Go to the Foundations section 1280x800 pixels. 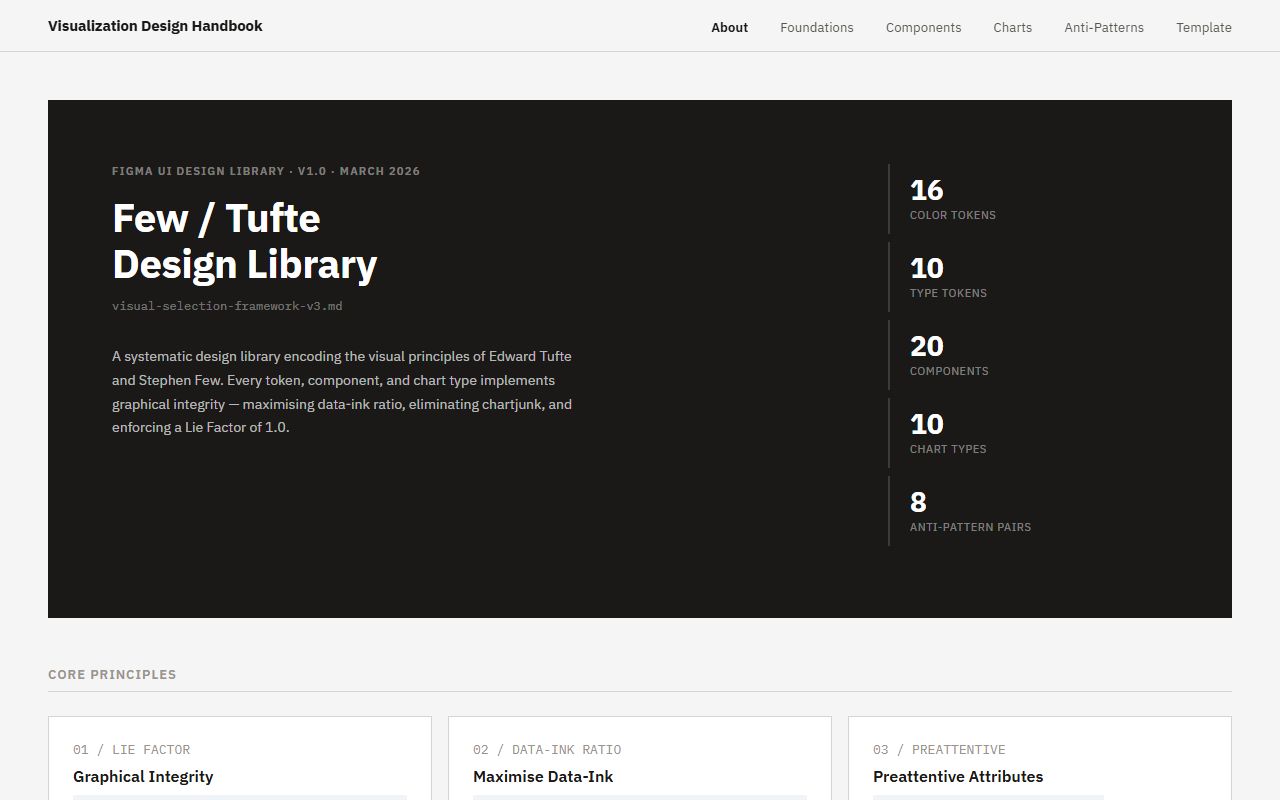(817, 27)
